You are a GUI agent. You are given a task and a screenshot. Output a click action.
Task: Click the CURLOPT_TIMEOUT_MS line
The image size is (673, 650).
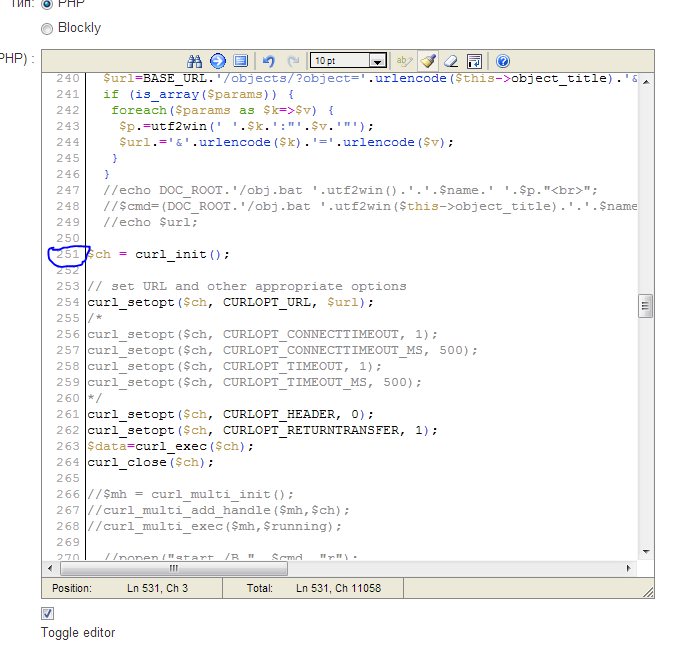[254, 382]
